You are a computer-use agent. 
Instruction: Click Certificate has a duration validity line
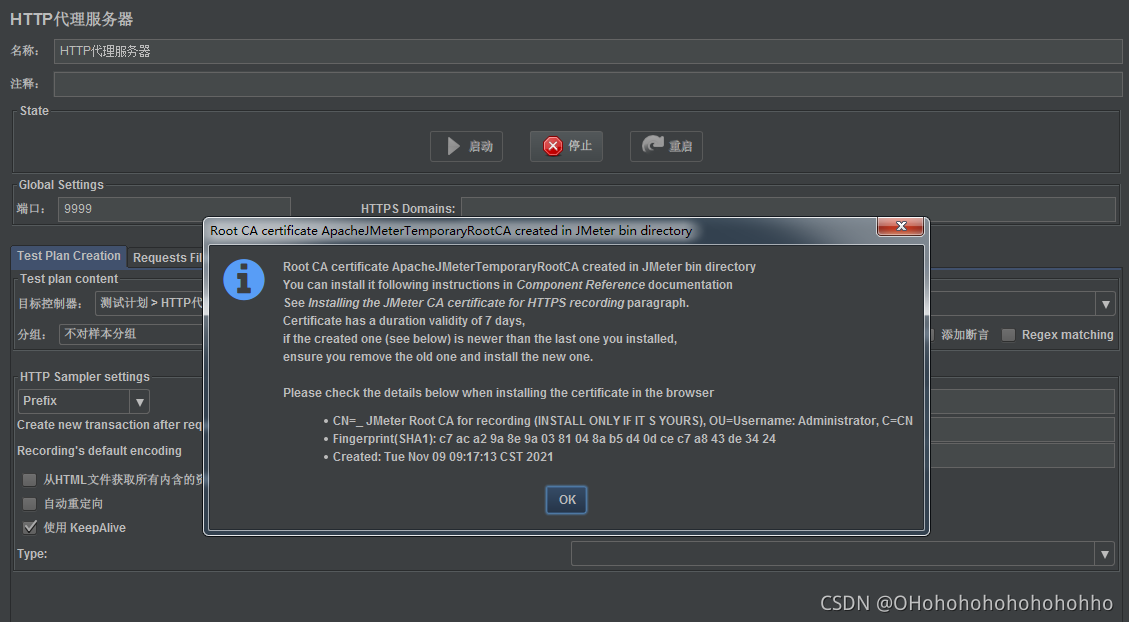404,321
